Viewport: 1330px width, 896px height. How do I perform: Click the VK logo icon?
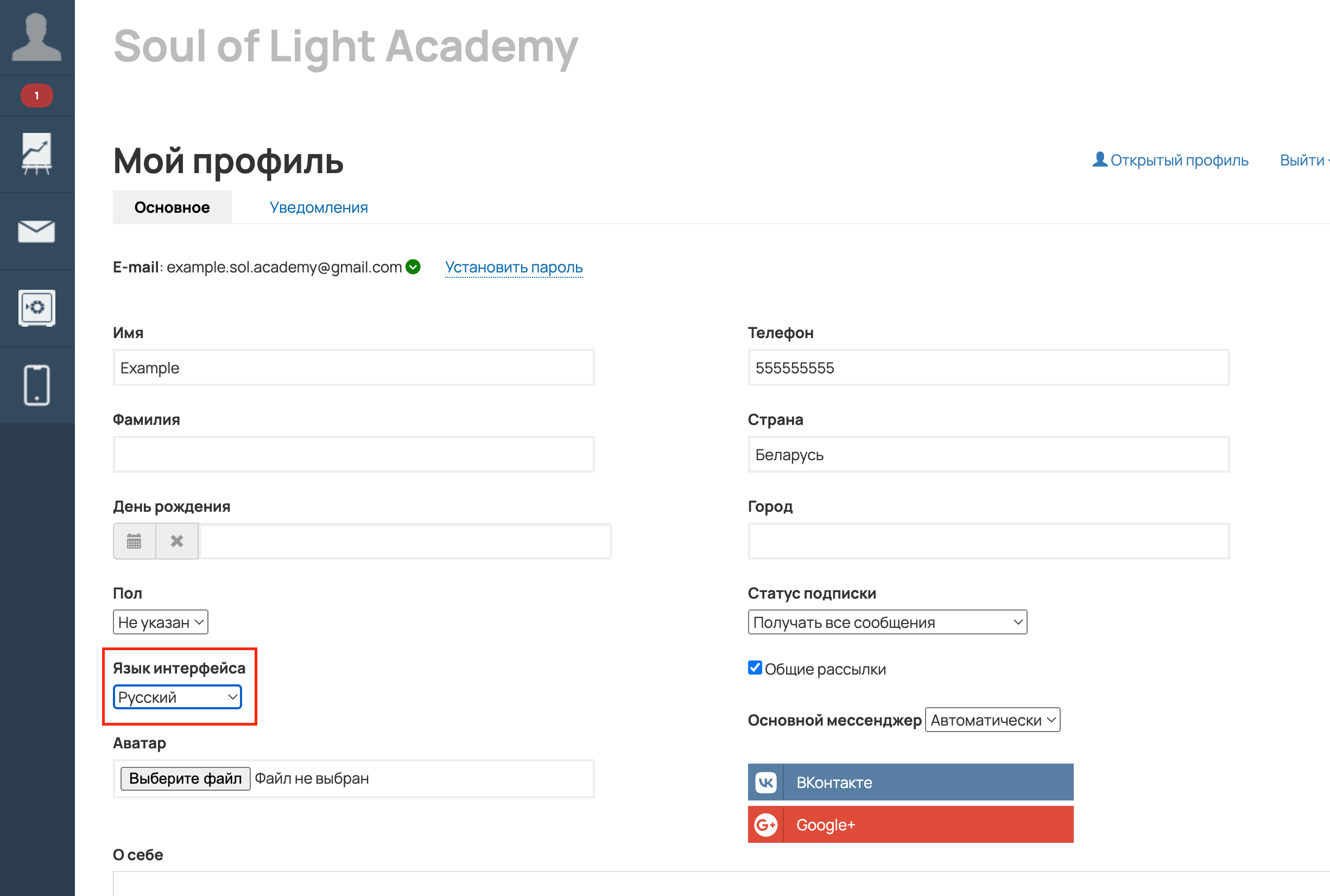(x=766, y=782)
